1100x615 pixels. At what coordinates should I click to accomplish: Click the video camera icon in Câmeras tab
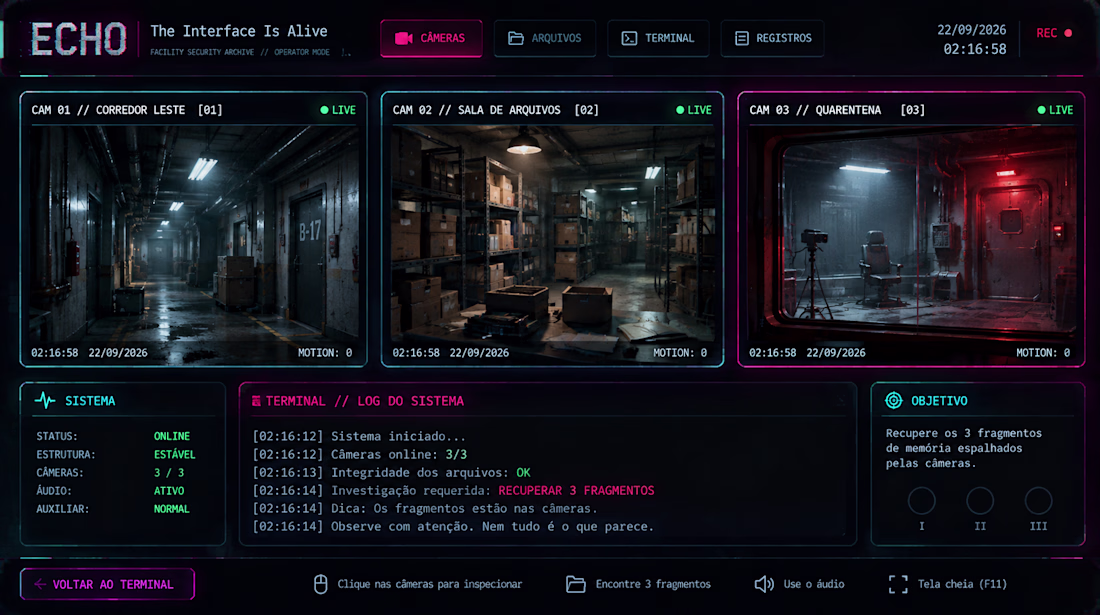(x=403, y=38)
